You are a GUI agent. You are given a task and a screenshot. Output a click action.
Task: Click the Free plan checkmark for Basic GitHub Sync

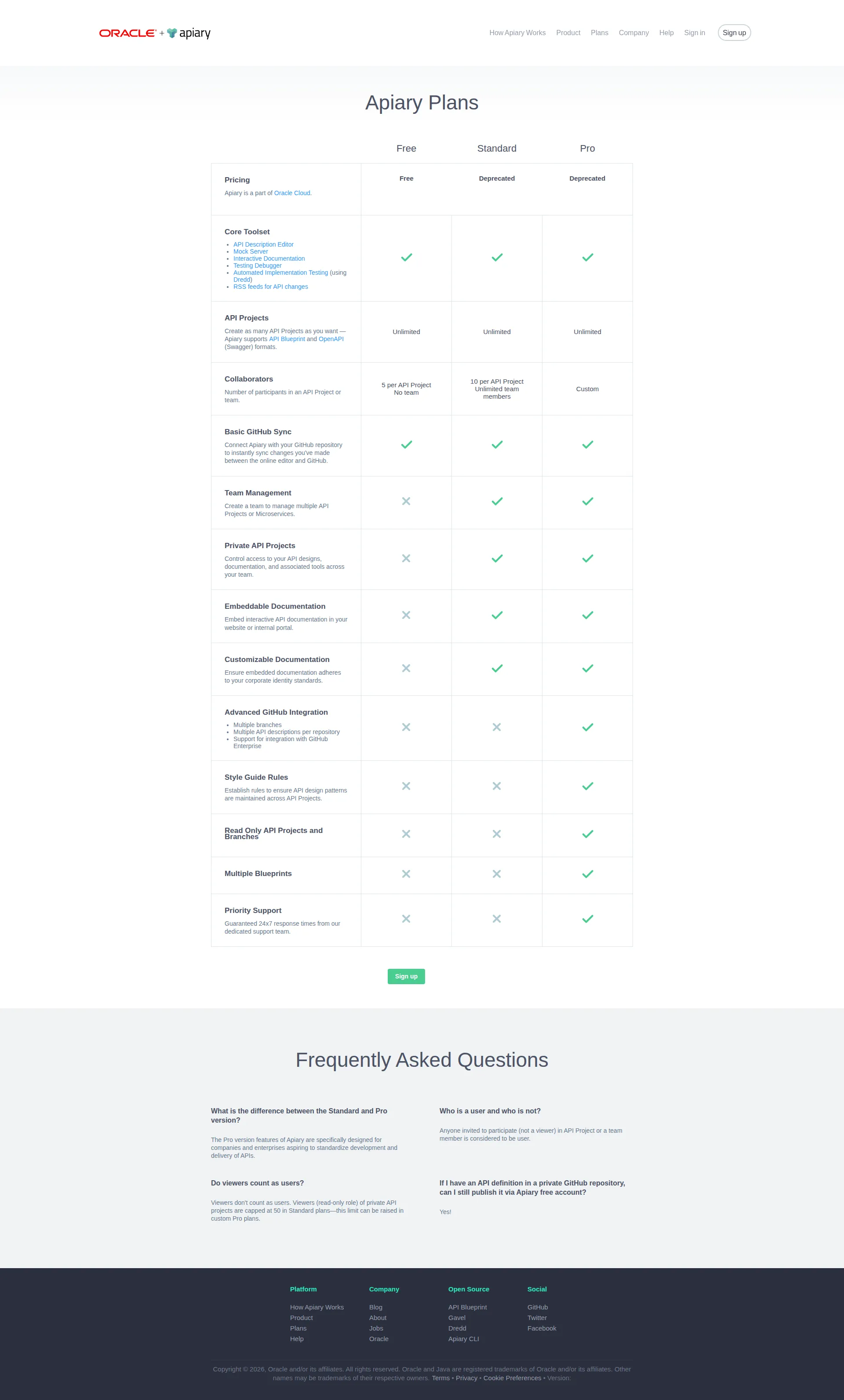click(406, 445)
